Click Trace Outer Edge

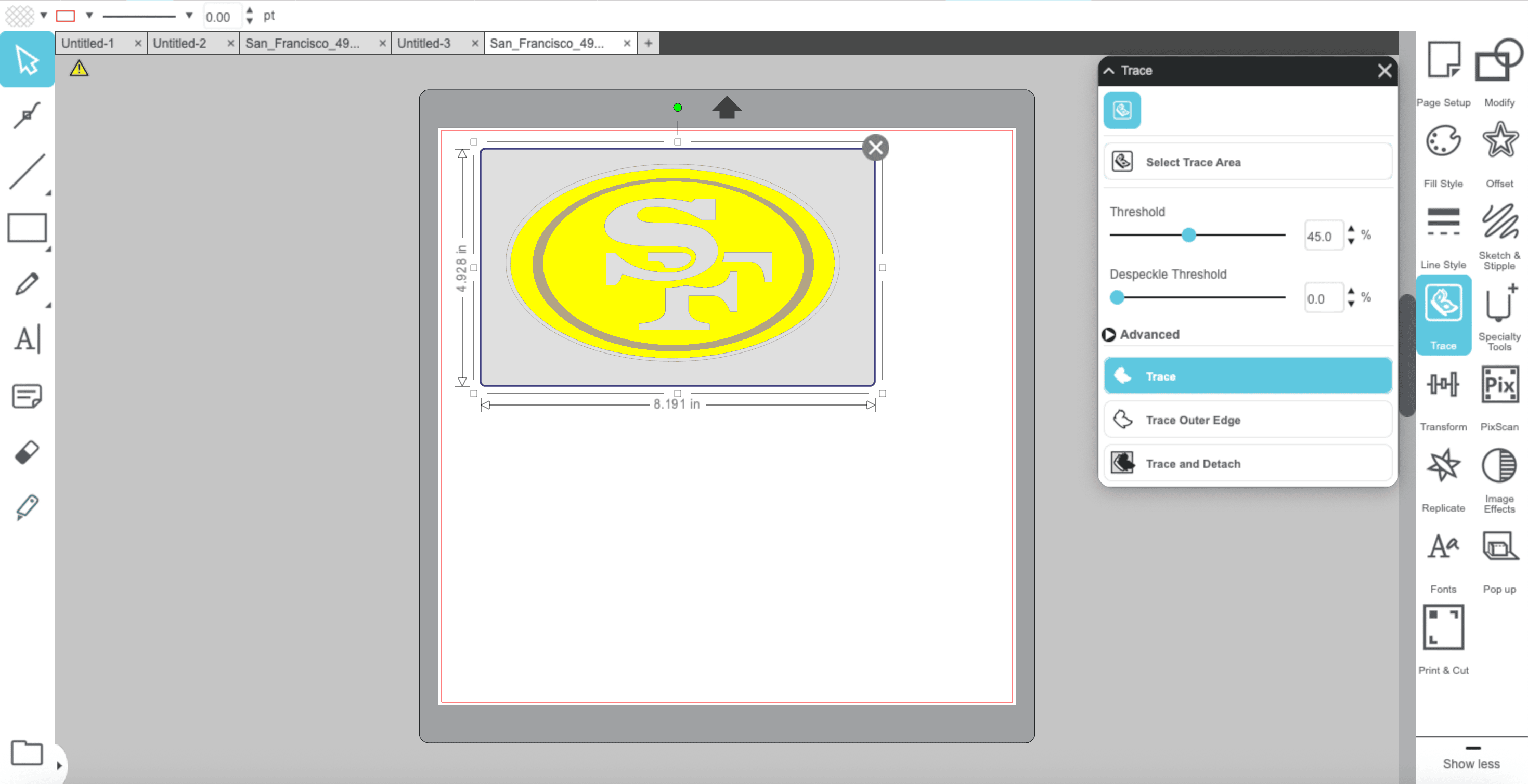(x=1247, y=420)
